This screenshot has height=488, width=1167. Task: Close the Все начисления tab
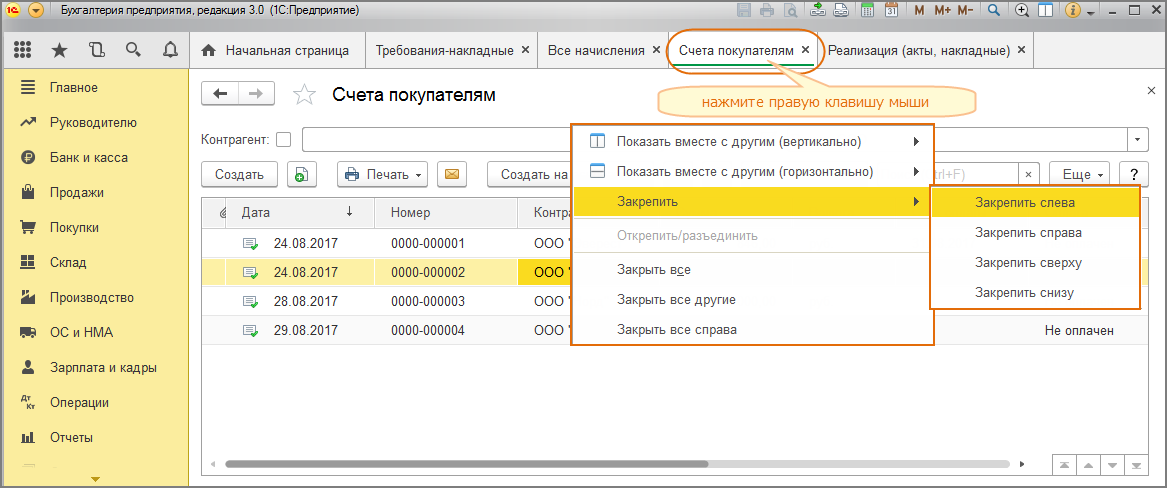click(x=656, y=51)
